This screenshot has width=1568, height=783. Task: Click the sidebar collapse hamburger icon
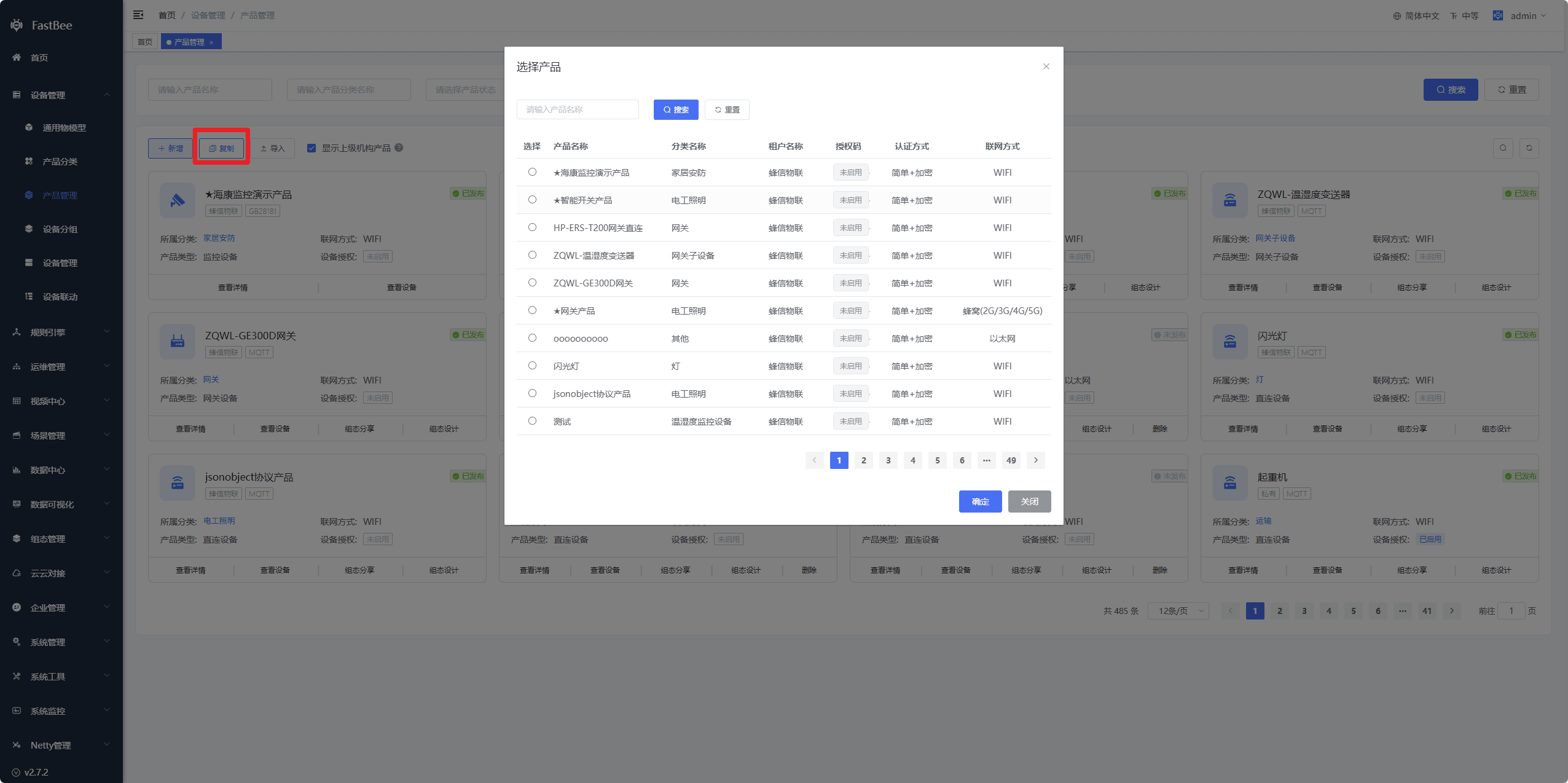tap(138, 15)
